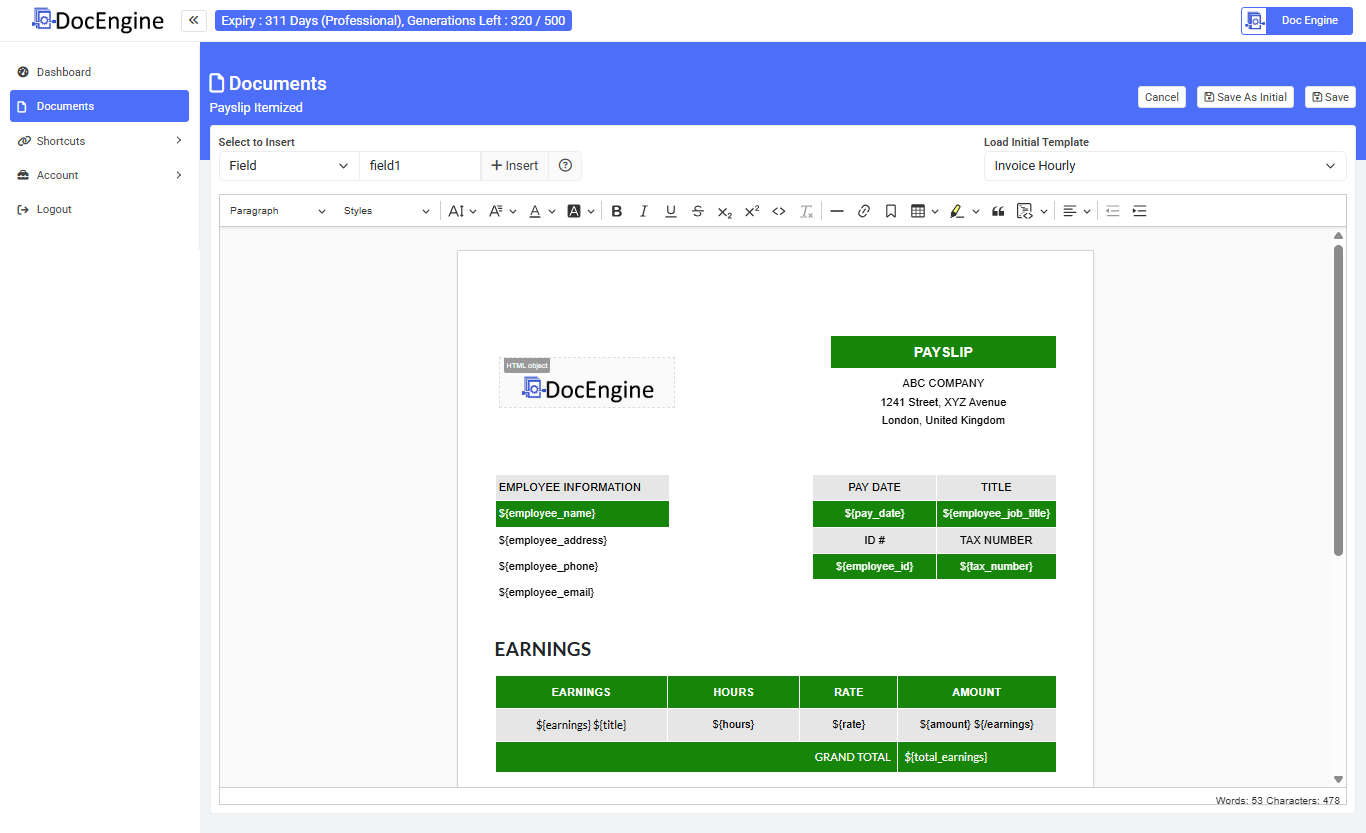The width and height of the screenshot is (1366, 833).
Task: Click the subscript icon
Action: 725,211
